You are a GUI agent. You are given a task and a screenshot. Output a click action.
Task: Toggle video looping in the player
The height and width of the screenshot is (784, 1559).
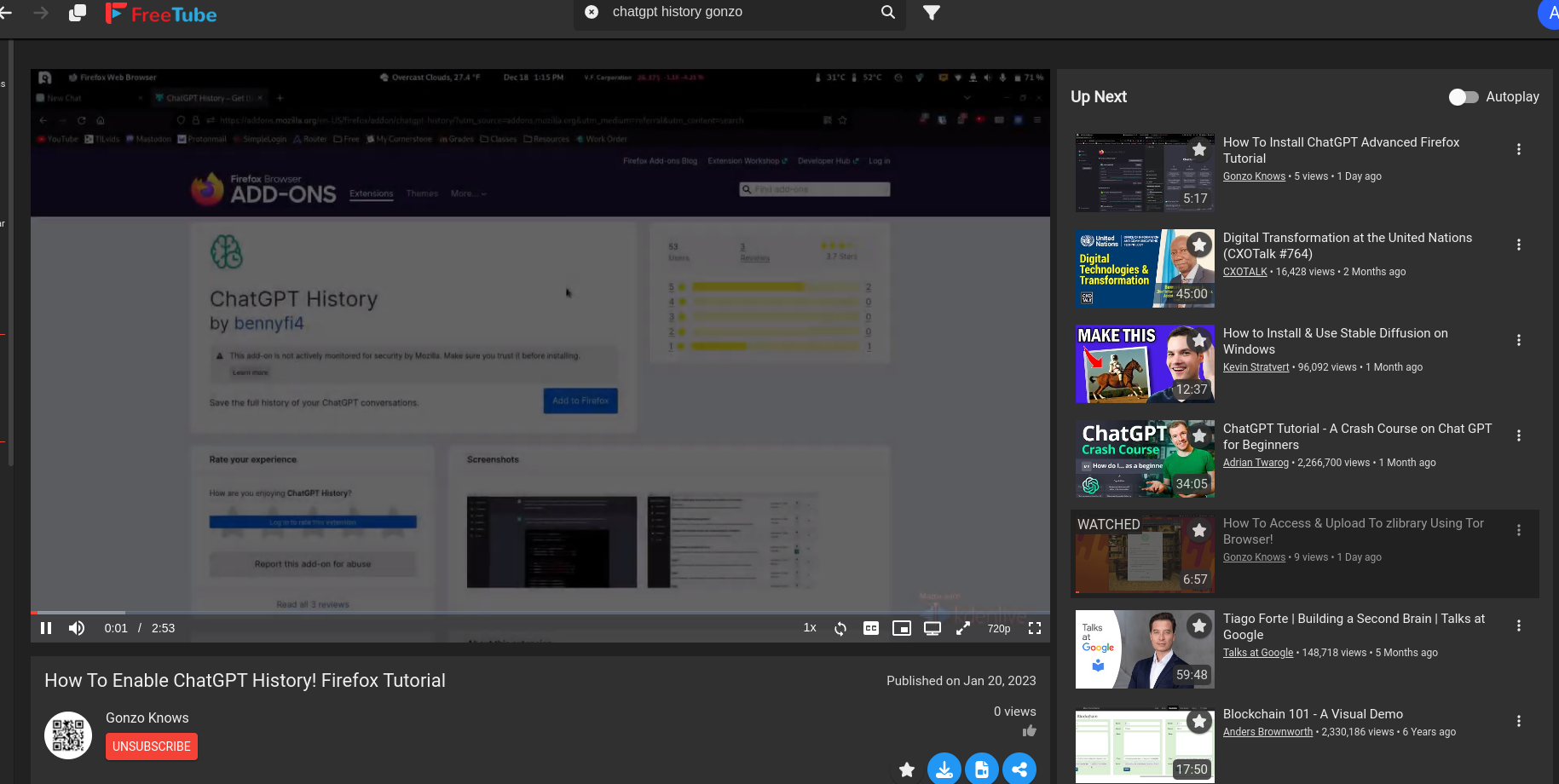(x=840, y=628)
